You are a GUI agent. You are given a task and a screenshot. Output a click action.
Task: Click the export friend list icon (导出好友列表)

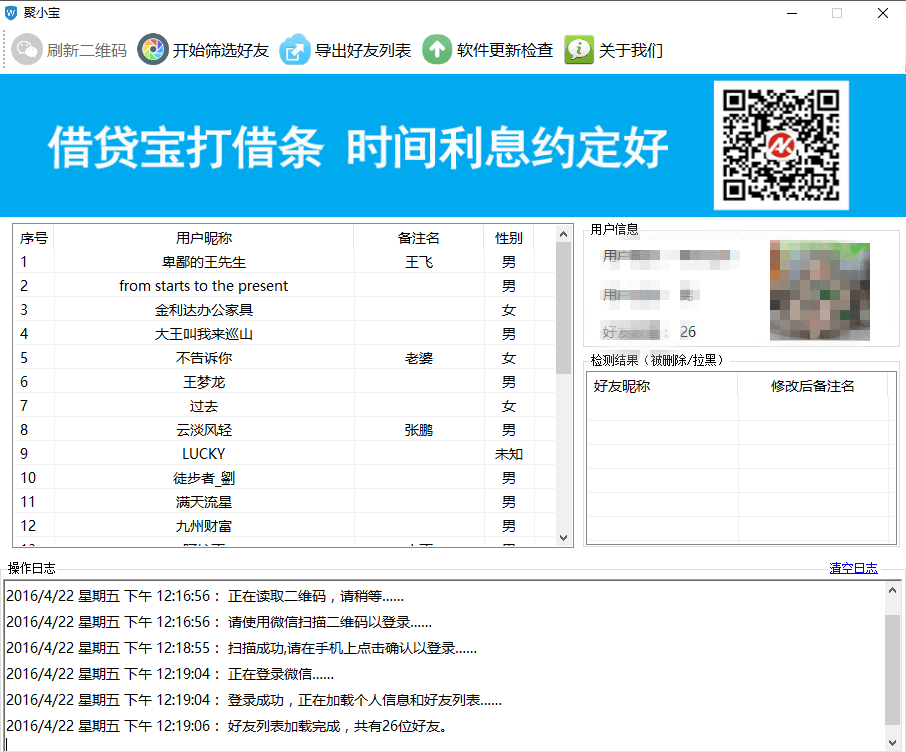click(x=295, y=49)
